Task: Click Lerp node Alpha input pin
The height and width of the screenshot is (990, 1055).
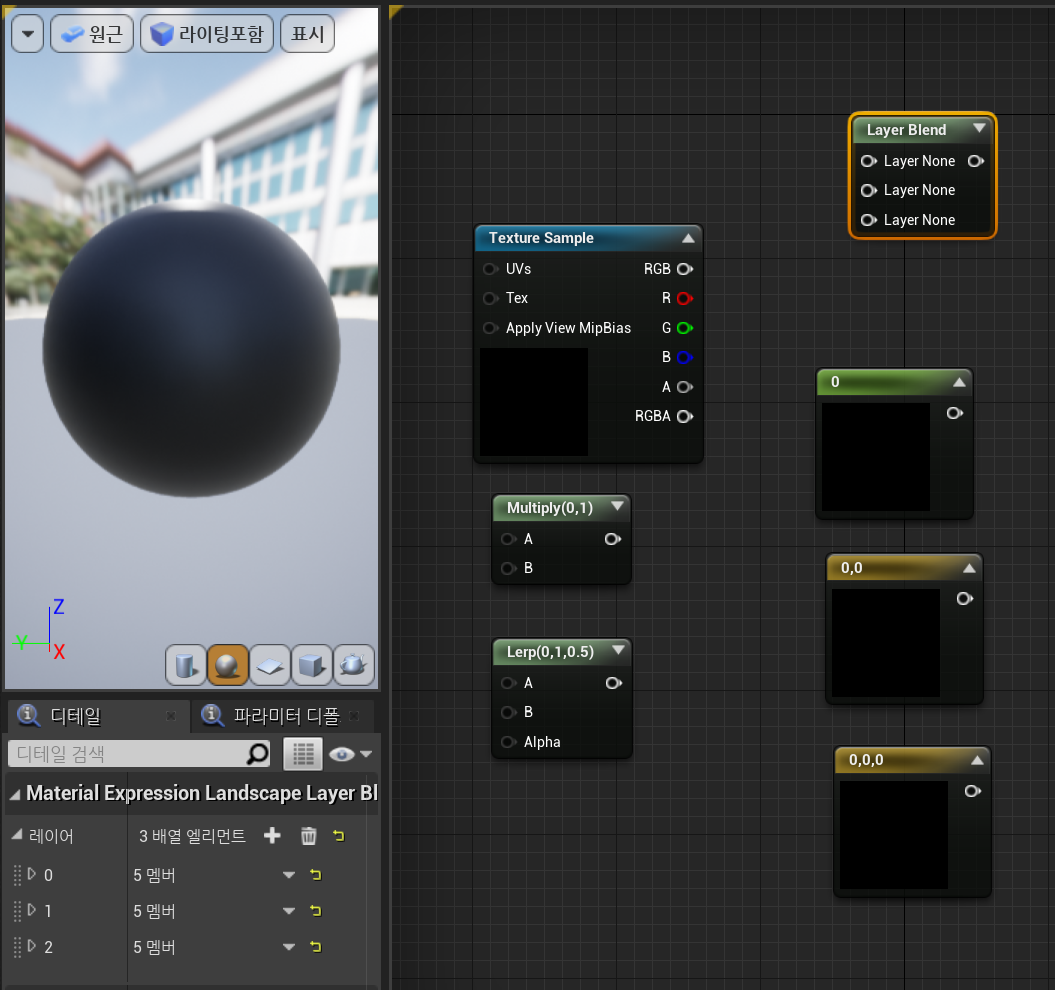Action: click(x=509, y=742)
